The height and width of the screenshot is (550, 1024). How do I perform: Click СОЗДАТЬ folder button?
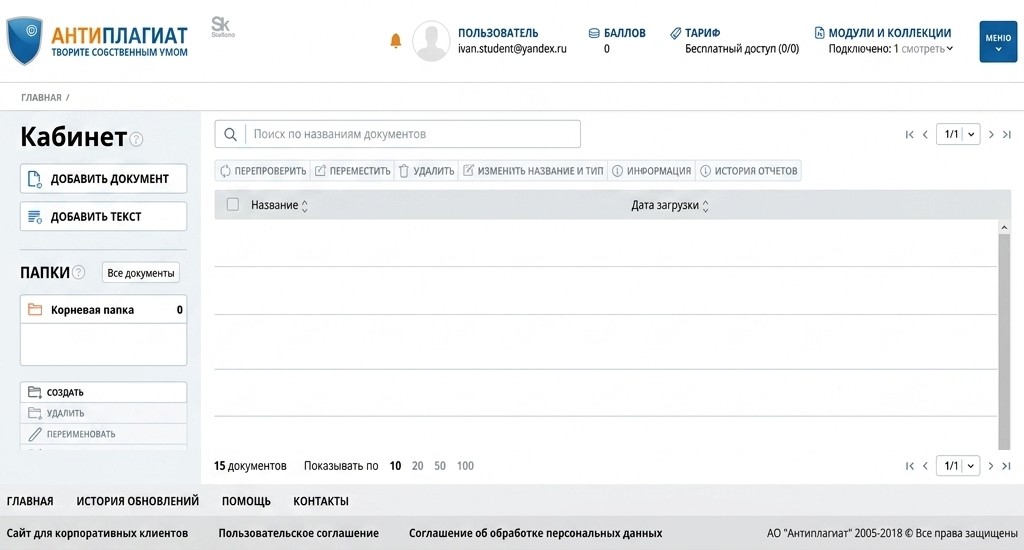pyautogui.click(x=103, y=392)
